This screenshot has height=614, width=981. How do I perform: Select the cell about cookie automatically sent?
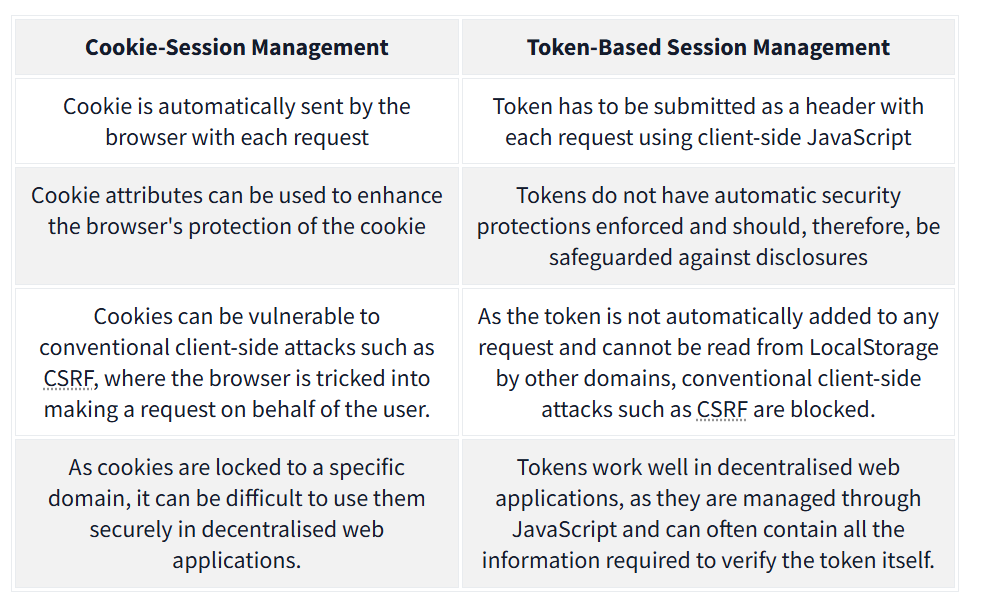[236, 121]
